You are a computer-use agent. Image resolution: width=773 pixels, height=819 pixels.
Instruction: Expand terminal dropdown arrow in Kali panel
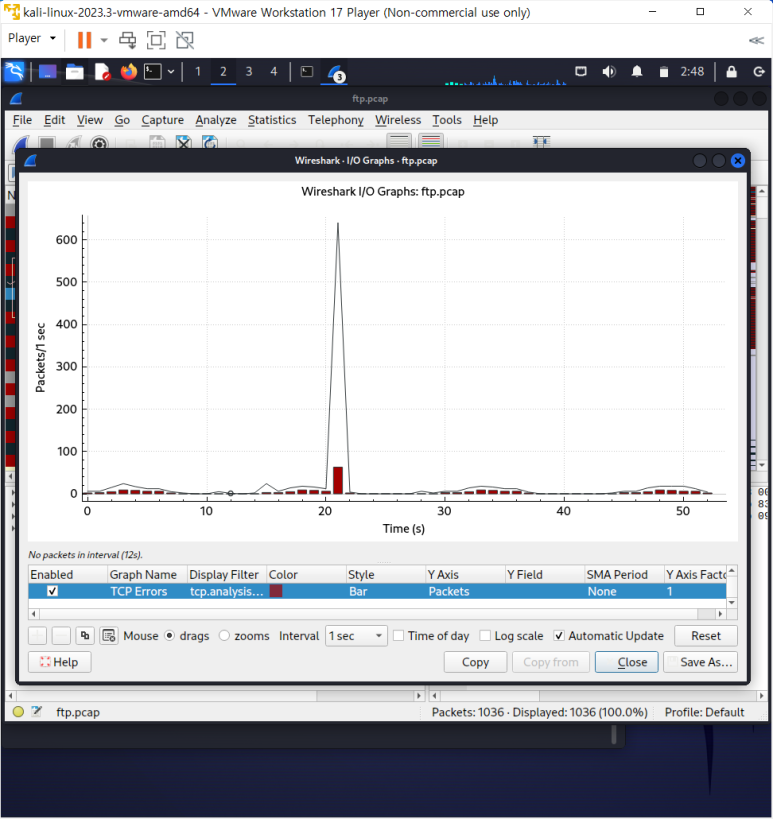pos(171,72)
